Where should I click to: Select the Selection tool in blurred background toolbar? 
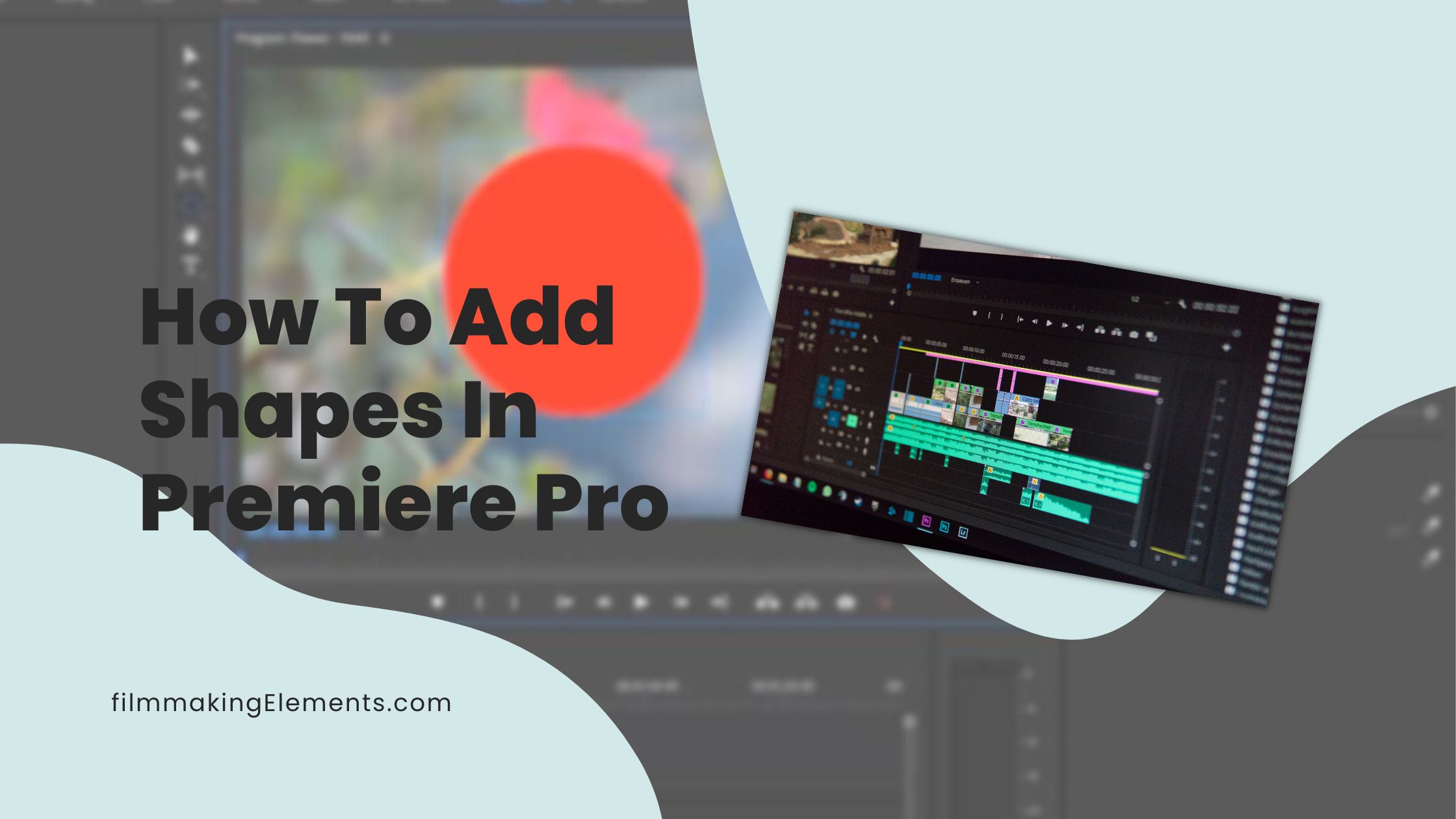point(189,56)
